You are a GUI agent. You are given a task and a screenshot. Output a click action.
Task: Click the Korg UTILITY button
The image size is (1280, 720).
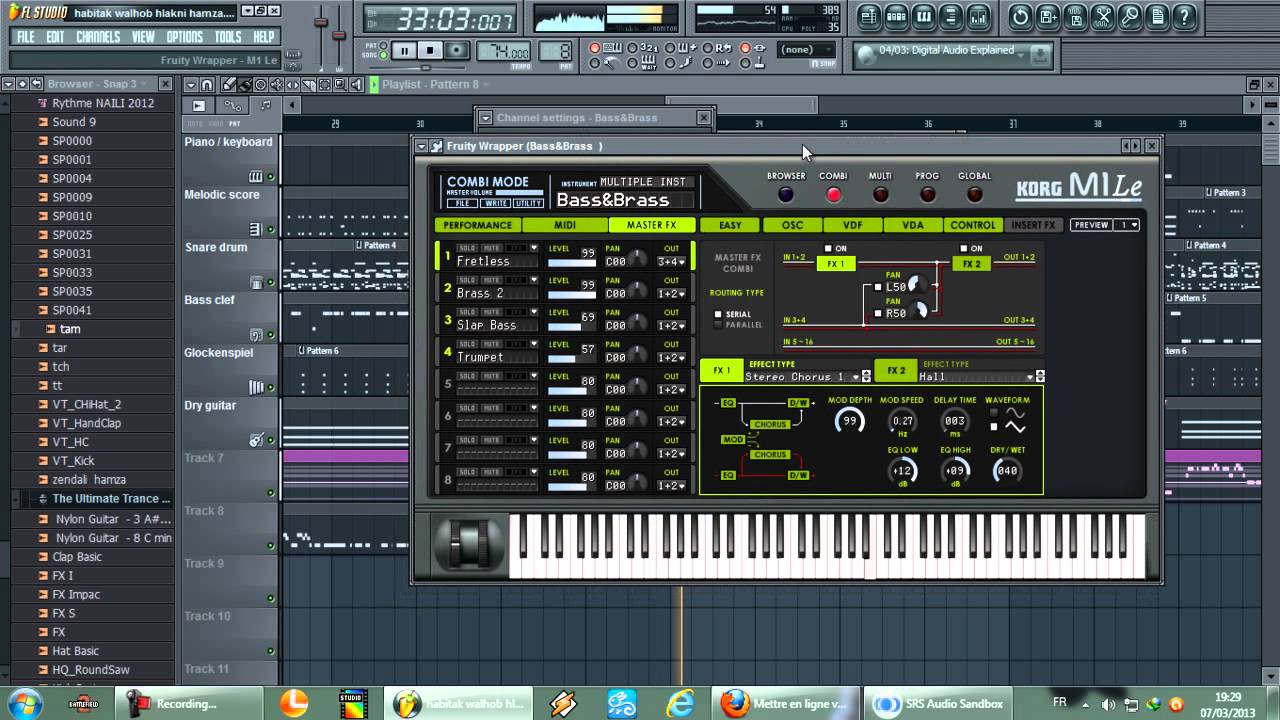click(528, 203)
